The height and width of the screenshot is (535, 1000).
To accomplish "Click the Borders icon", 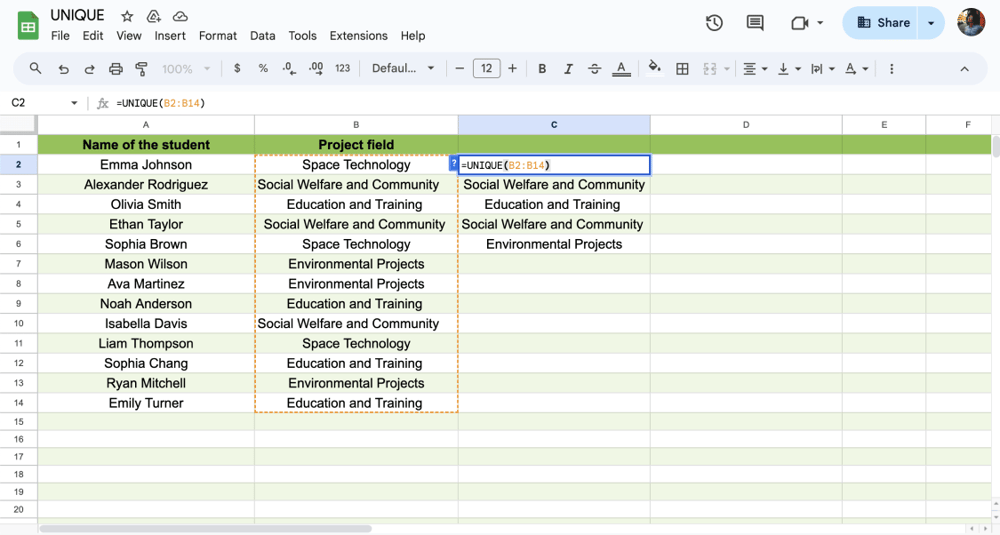I will click(x=682, y=69).
